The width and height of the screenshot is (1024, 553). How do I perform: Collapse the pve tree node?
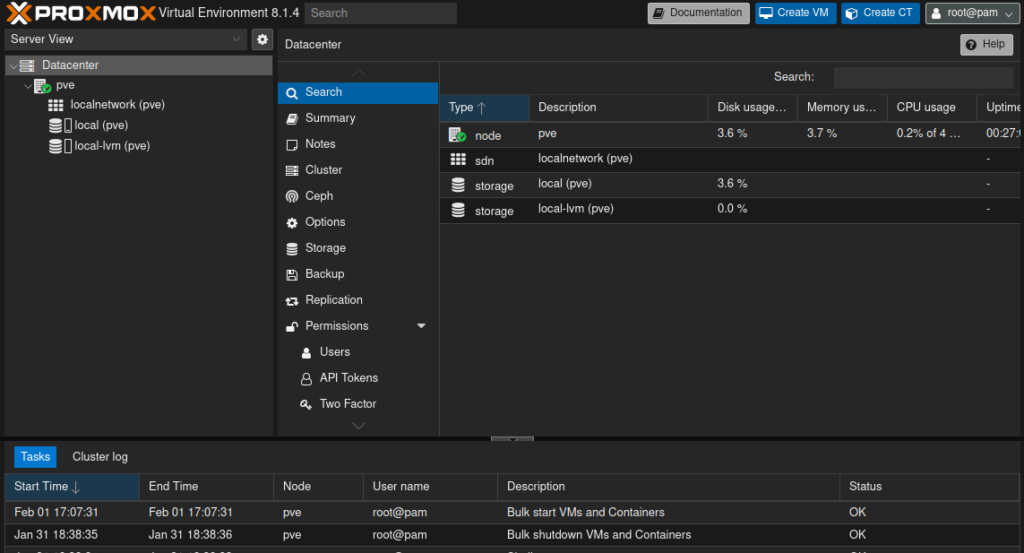(27, 86)
